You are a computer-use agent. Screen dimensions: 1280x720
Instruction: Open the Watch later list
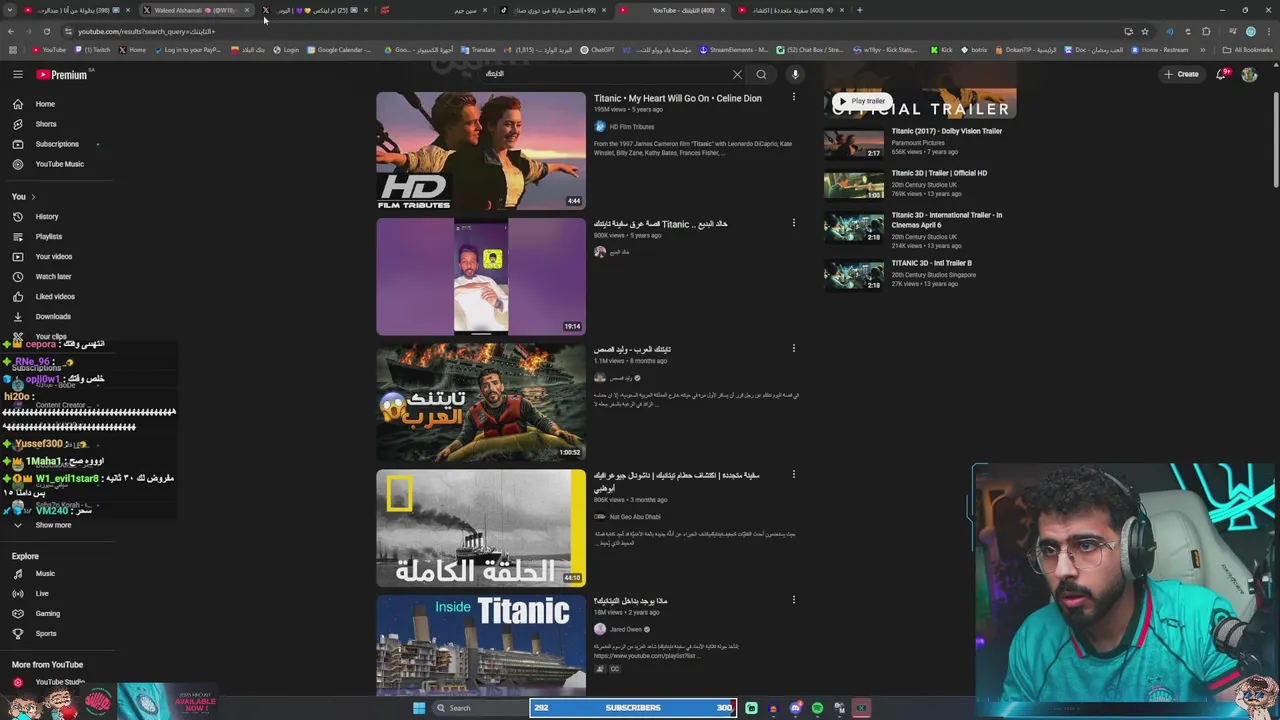coord(53,277)
